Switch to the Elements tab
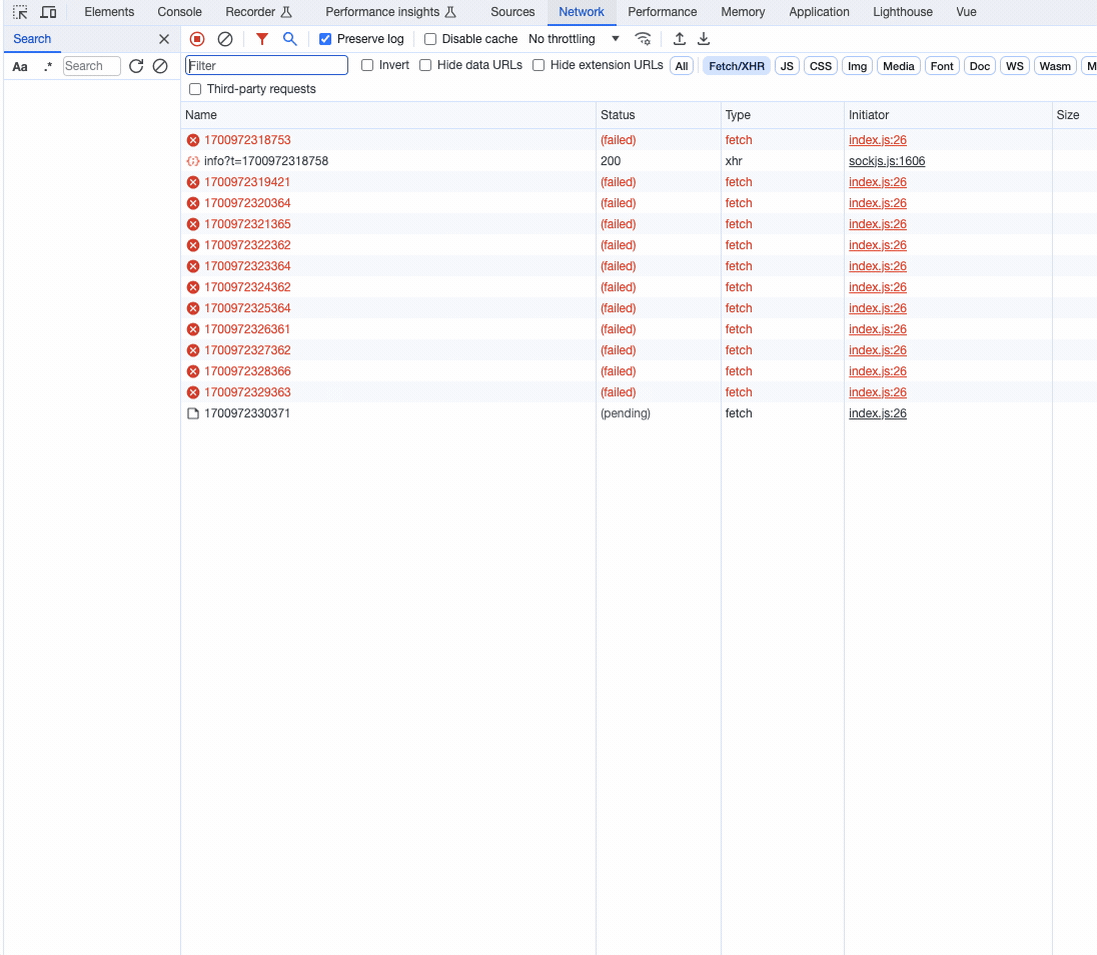Viewport: 1097px width, 955px height. 109,12
